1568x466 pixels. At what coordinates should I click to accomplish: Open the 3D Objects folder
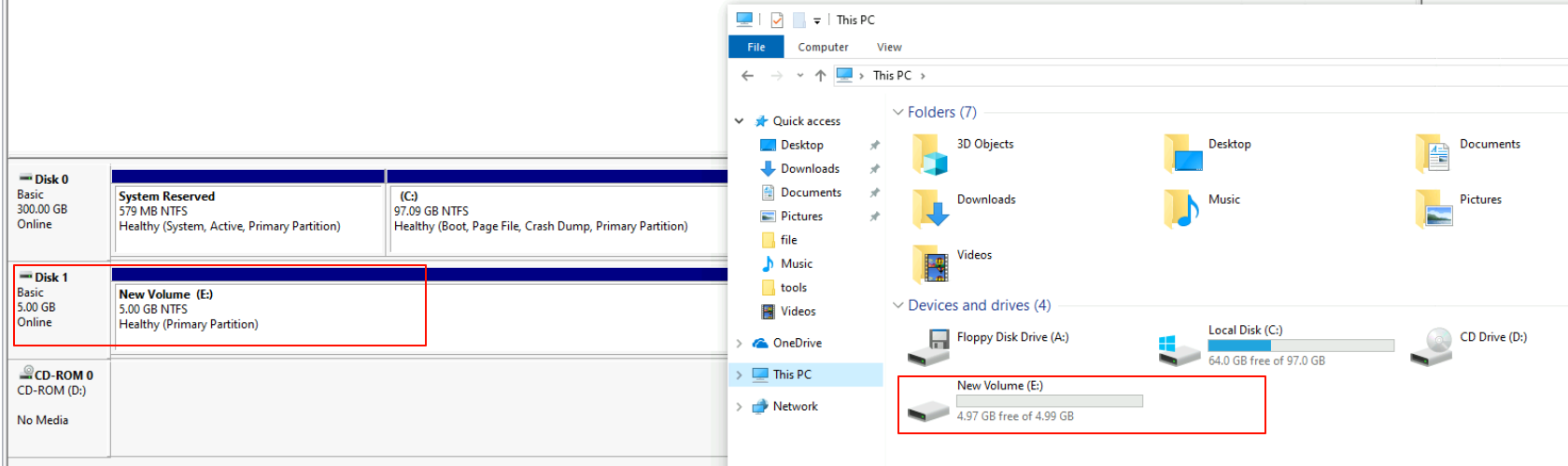930,155
